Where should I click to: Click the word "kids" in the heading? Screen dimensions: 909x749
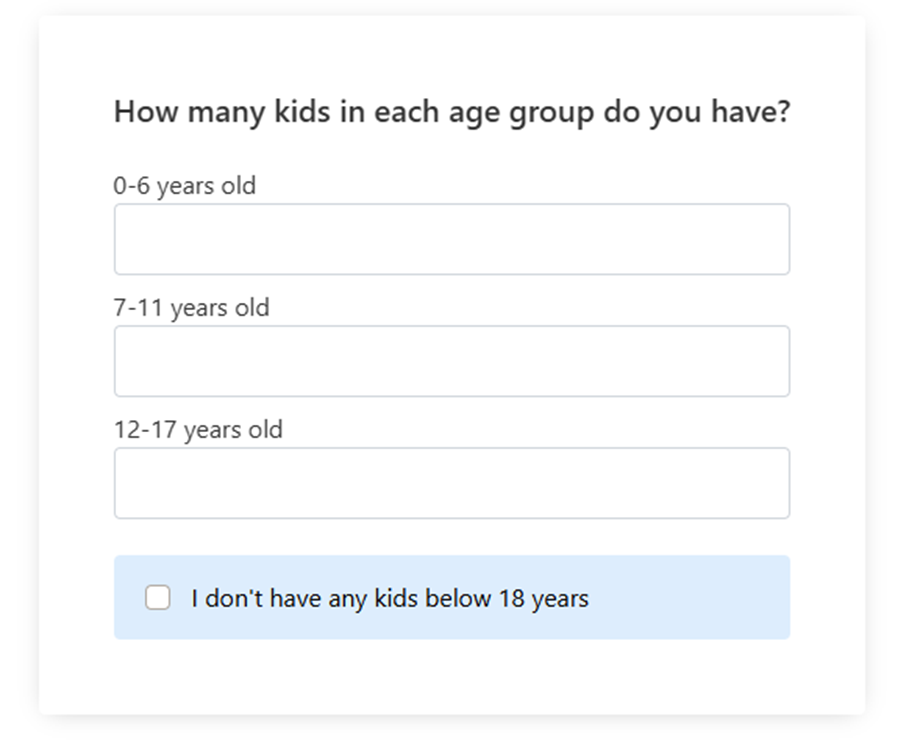[301, 111]
